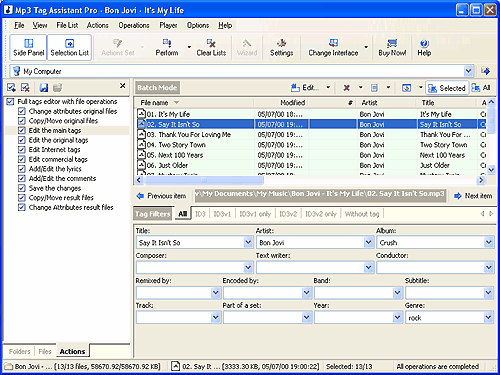Click the file list vertical scroll down arrow
This screenshot has height=375, width=500.
[491, 170]
